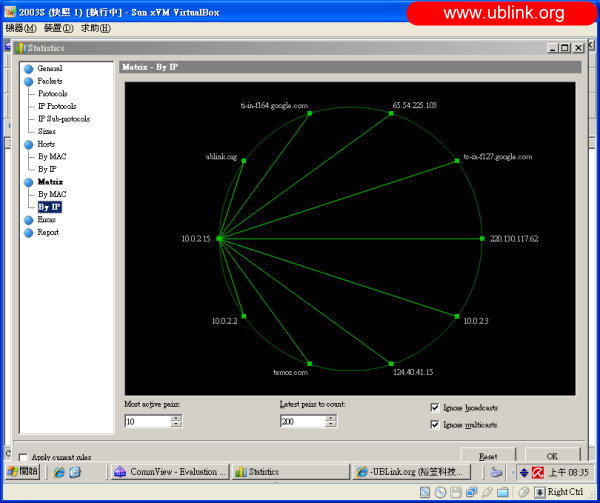Viewport: 600px width, 503px height.
Task: Select highlighted By IP under Matrix
Action: [x=49, y=207]
